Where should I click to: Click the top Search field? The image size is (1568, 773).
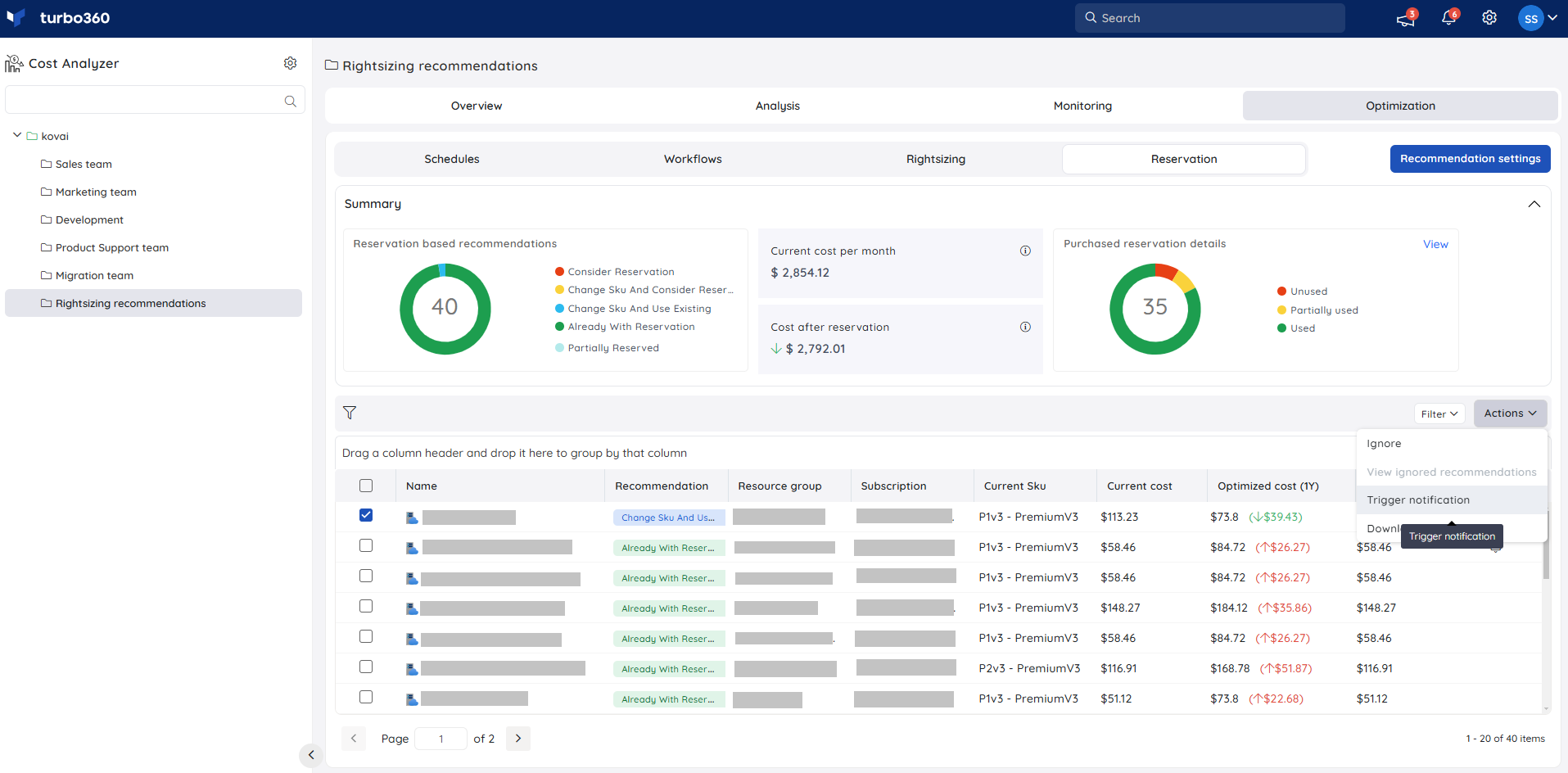click(x=1209, y=18)
